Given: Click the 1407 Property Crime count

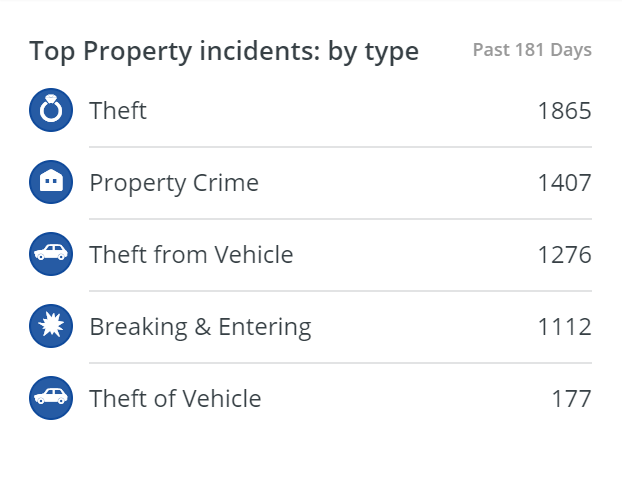Looking at the screenshot, I should point(564,183).
